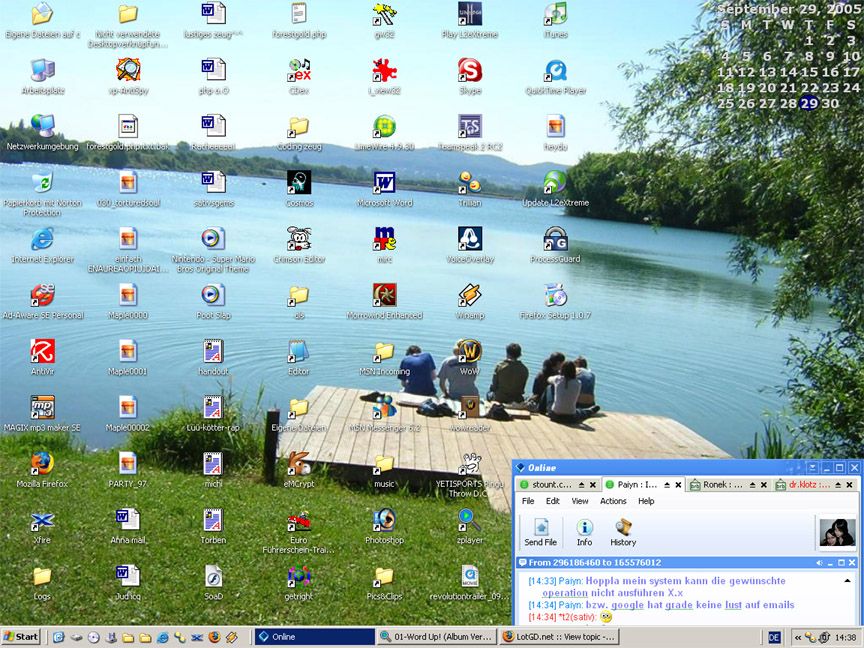Open the Logs folder icon

[x=42, y=576]
